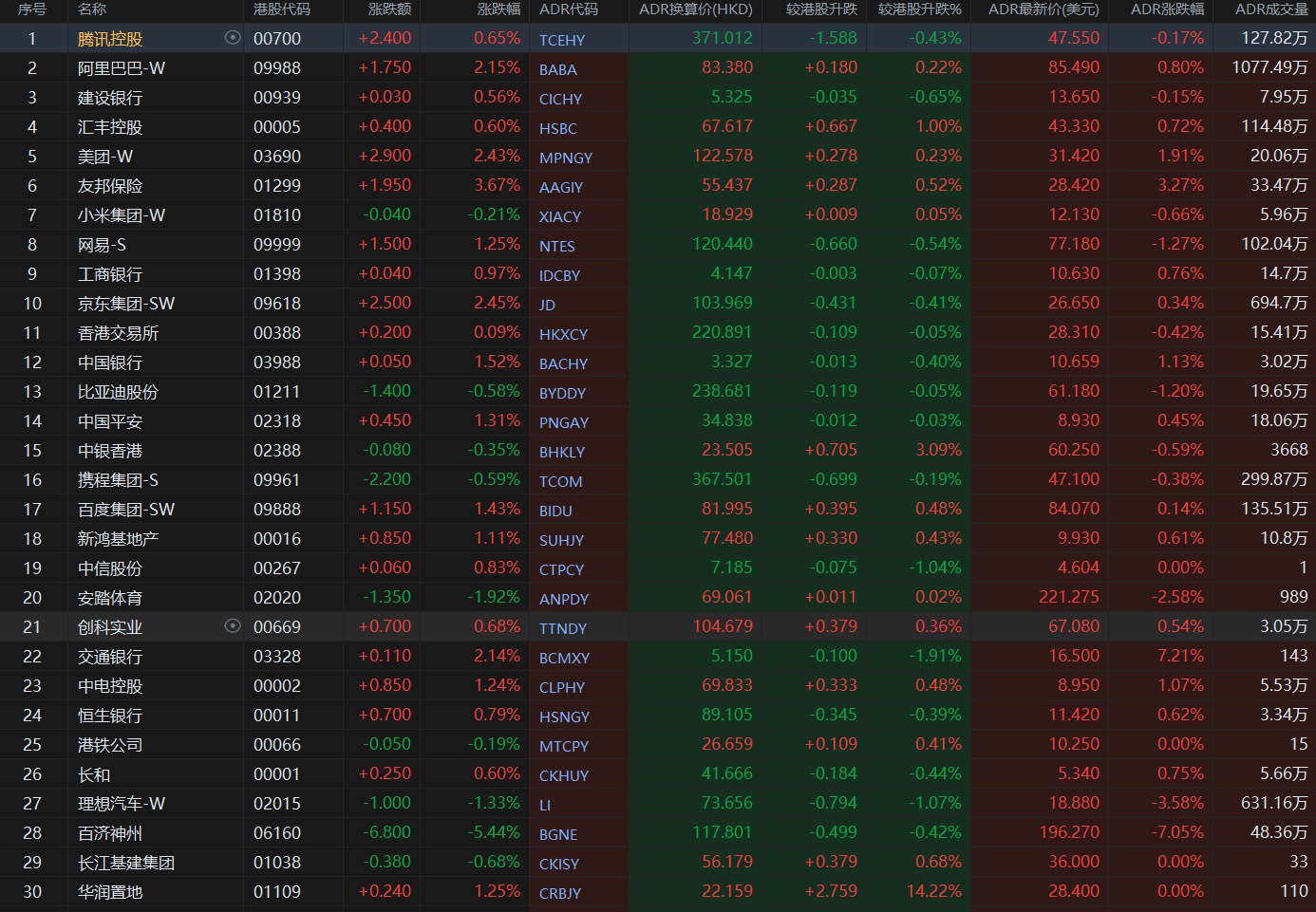The width and height of the screenshot is (1316, 912).
Task: Click the 较港股升跌% column header
Action: point(919,9)
